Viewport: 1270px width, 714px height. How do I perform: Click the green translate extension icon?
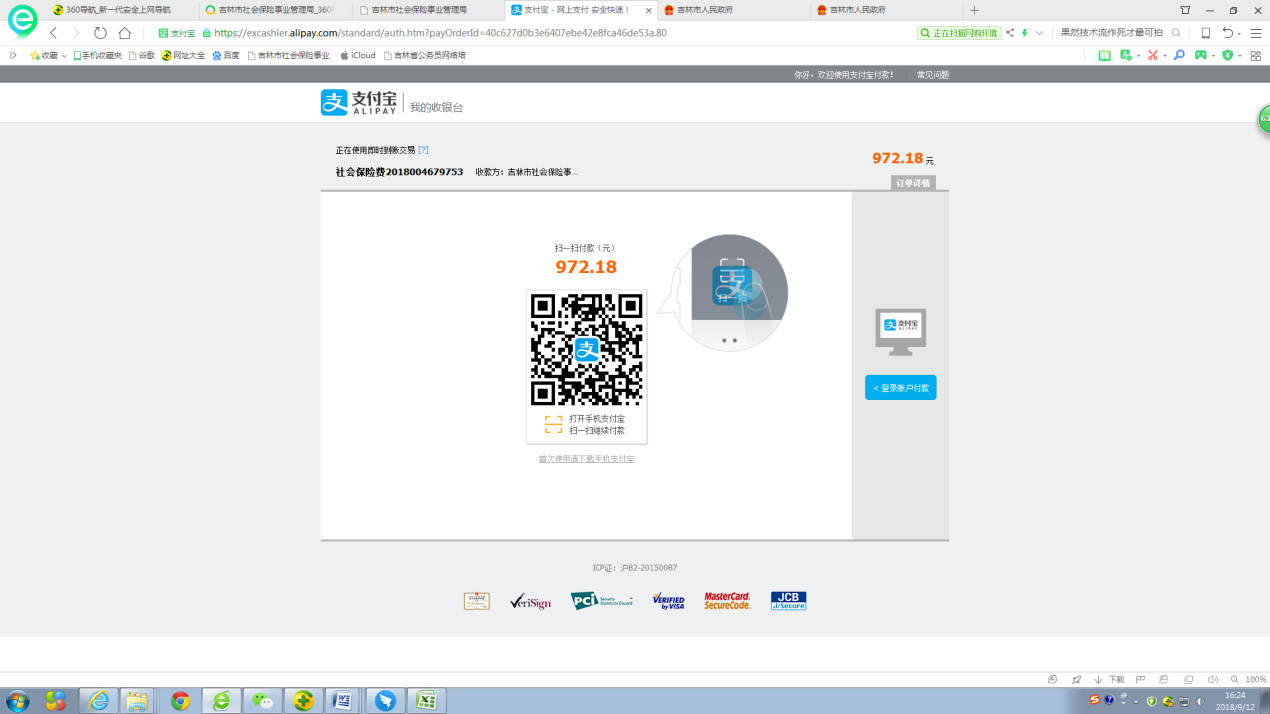coord(1126,55)
